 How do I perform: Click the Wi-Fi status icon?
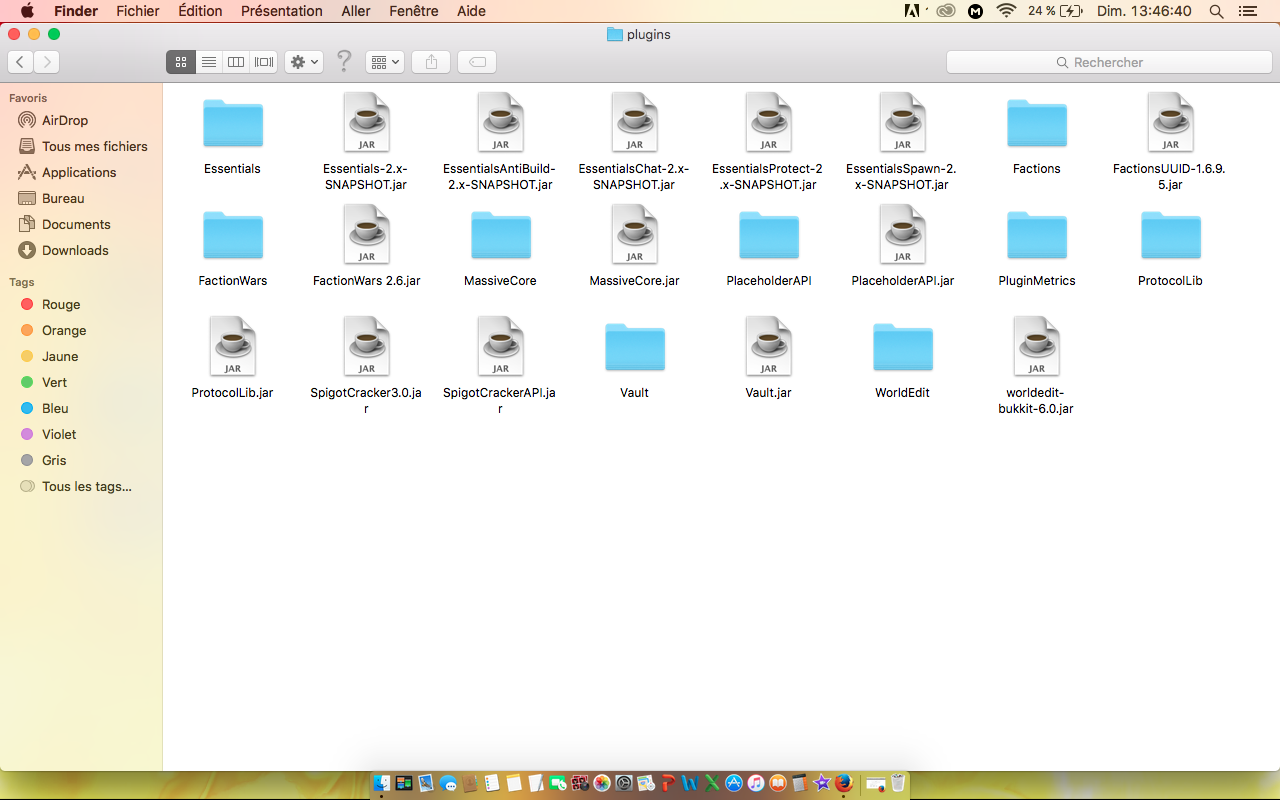pos(1006,11)
